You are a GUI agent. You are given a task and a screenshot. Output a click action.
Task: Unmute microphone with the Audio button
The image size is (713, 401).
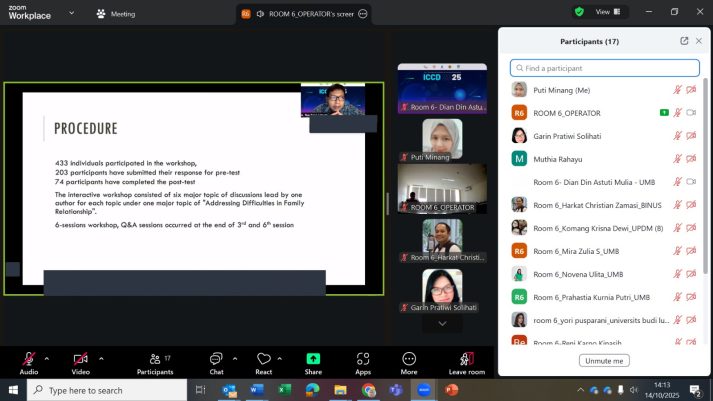[x=28, y=359]
